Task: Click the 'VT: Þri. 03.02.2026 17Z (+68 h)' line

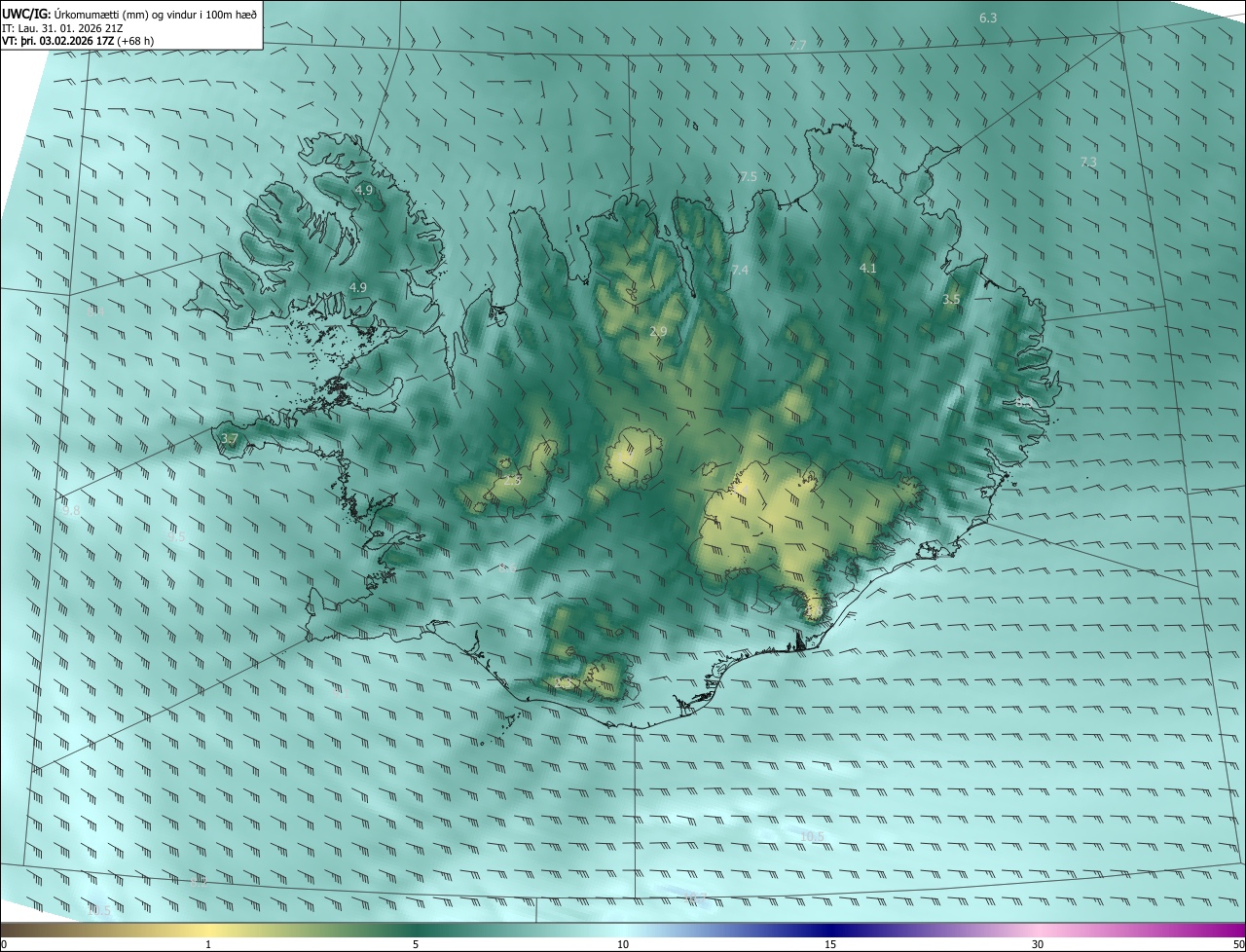Action: [x=78, y=40]
